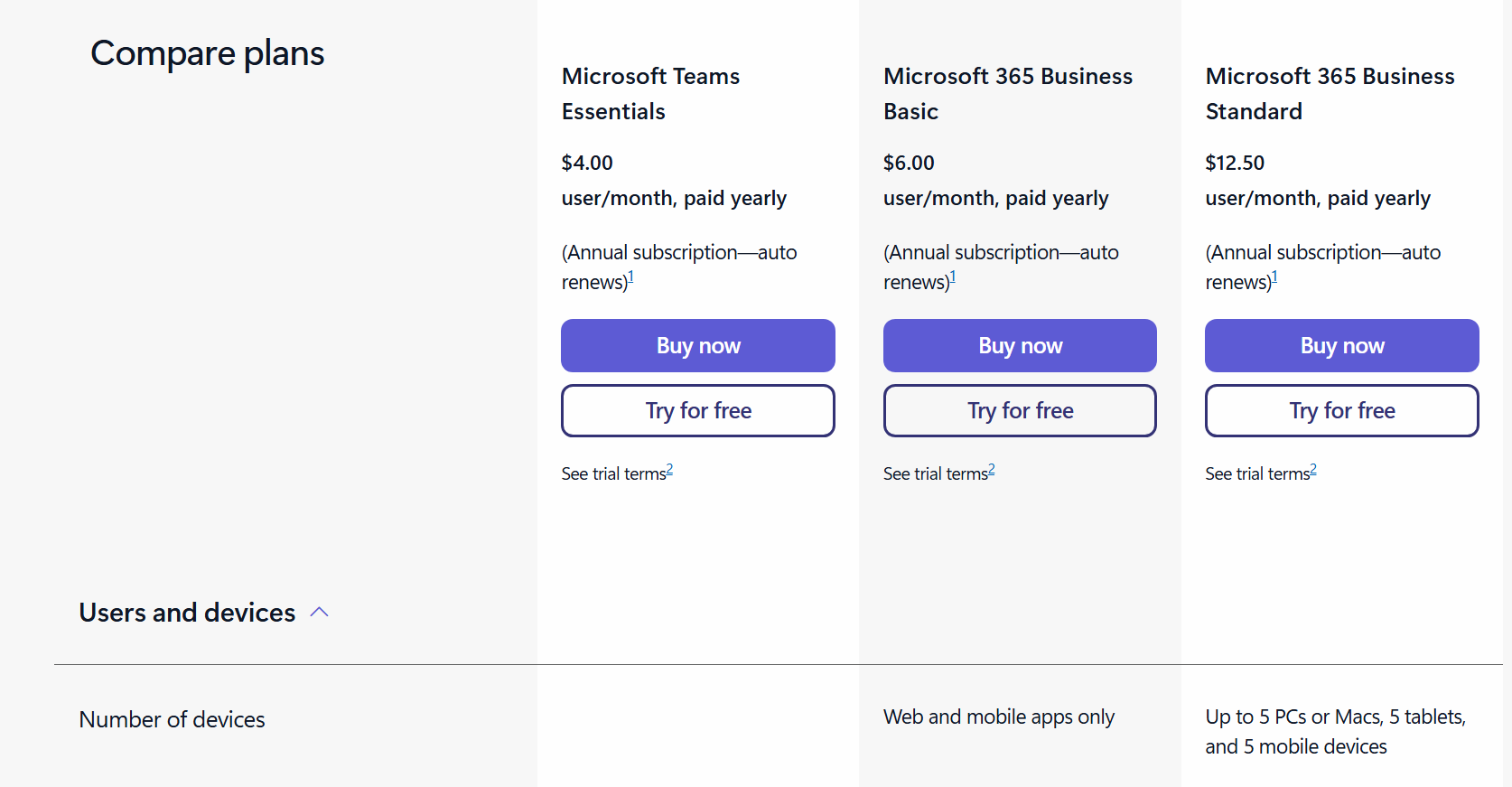1512x787 pixels.
Task: Click the $12.50 price text
Action: pos(1235,164)
